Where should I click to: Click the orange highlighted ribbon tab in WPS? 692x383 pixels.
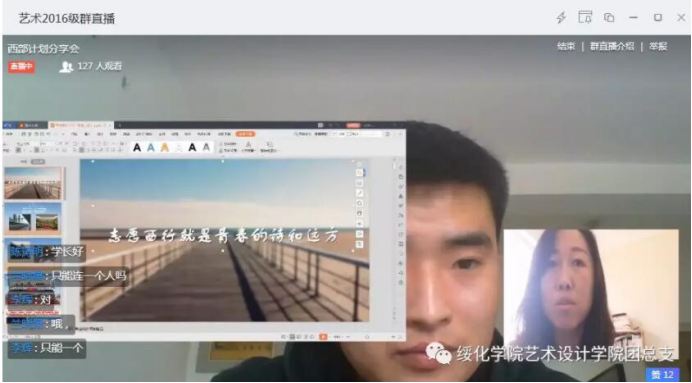pos(245,134)
